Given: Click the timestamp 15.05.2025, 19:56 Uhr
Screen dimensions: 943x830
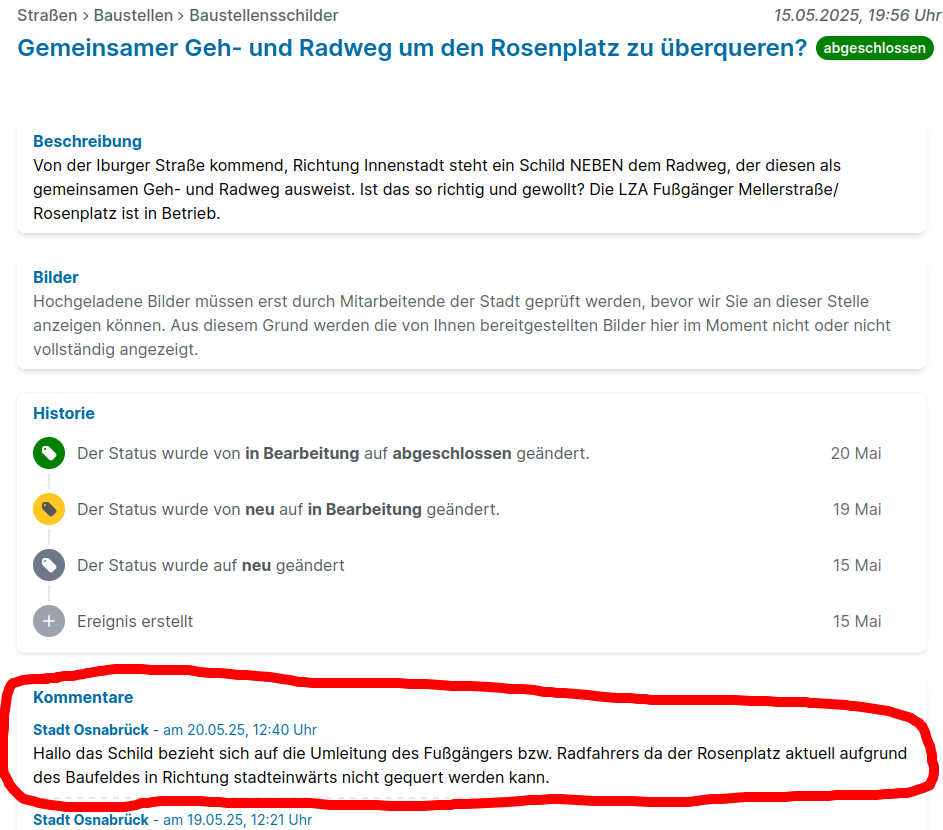Looking at the screenshot, I should coord(858,16).
